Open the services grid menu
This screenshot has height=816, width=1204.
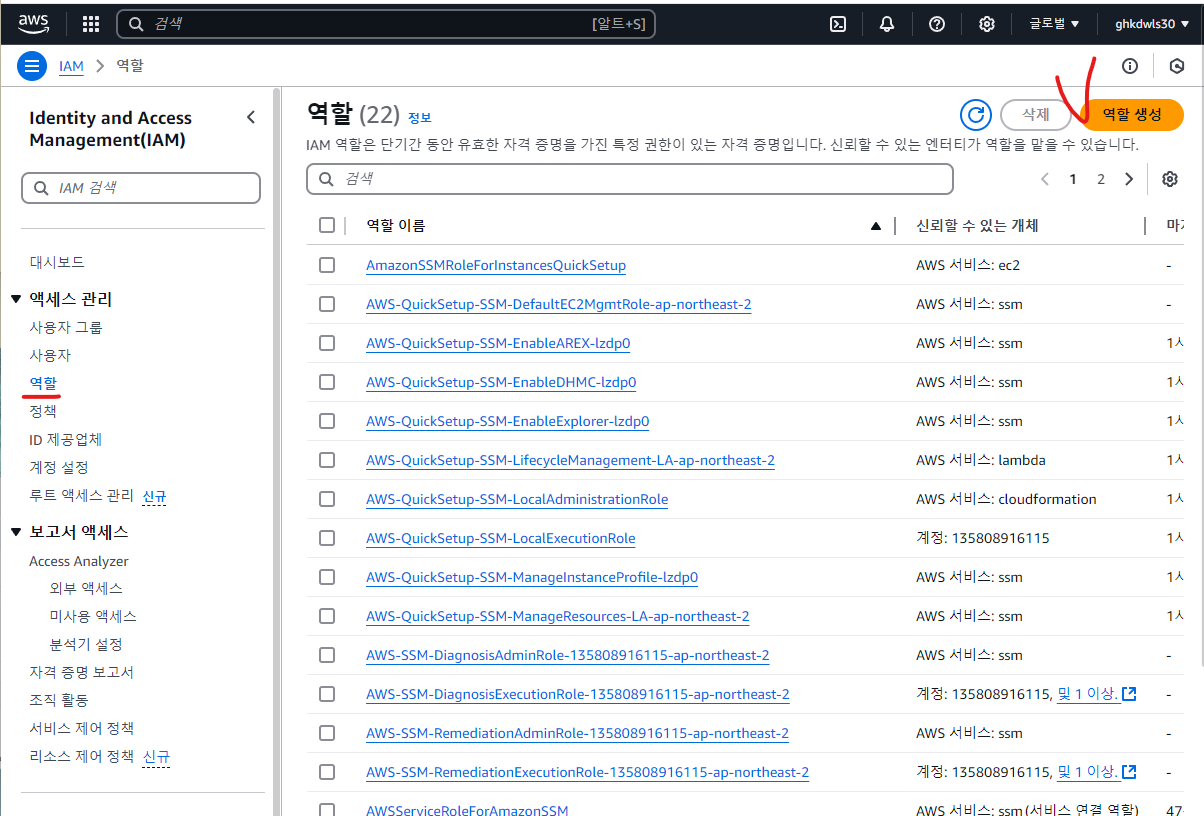(x=90, y=24)
